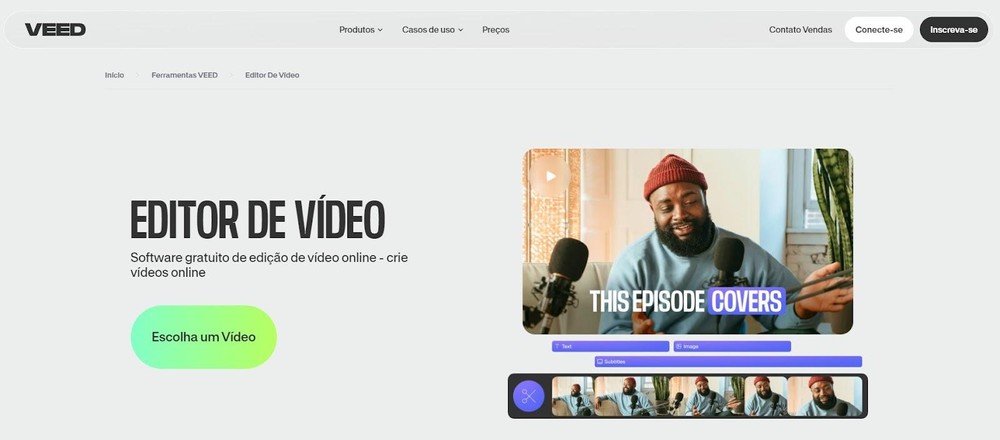
Task: Click the Inscreva-se button
Action: (953, 30)
